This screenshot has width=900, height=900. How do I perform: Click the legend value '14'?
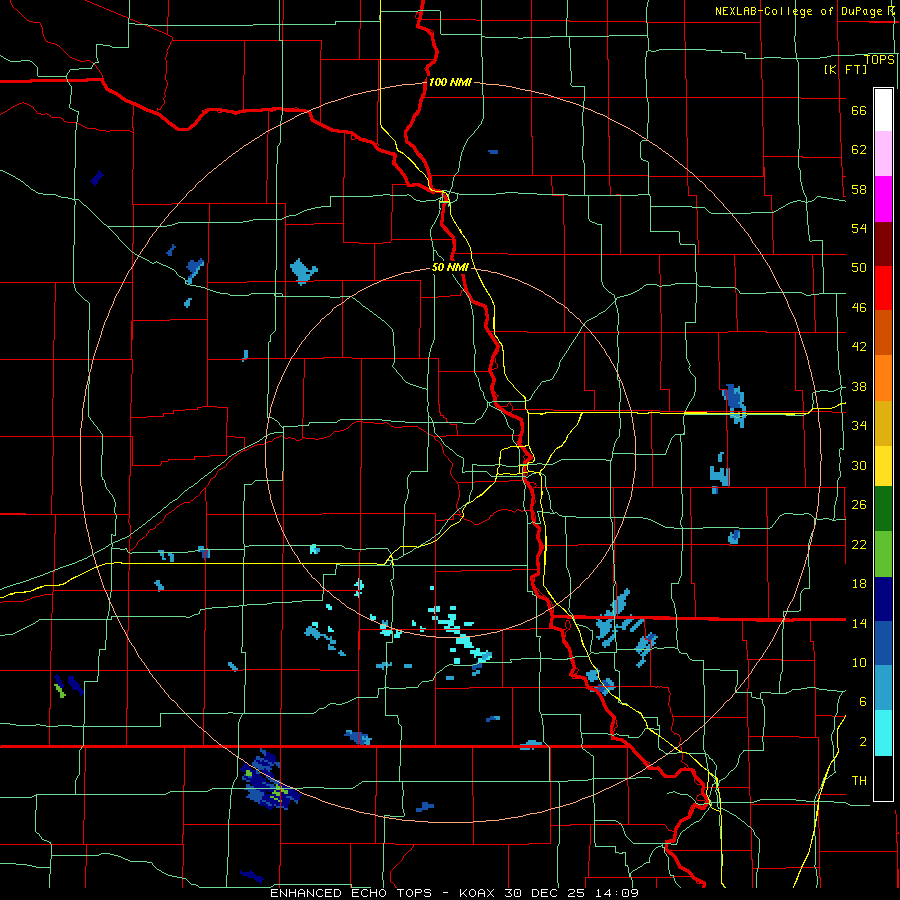[x=859, y=623]
